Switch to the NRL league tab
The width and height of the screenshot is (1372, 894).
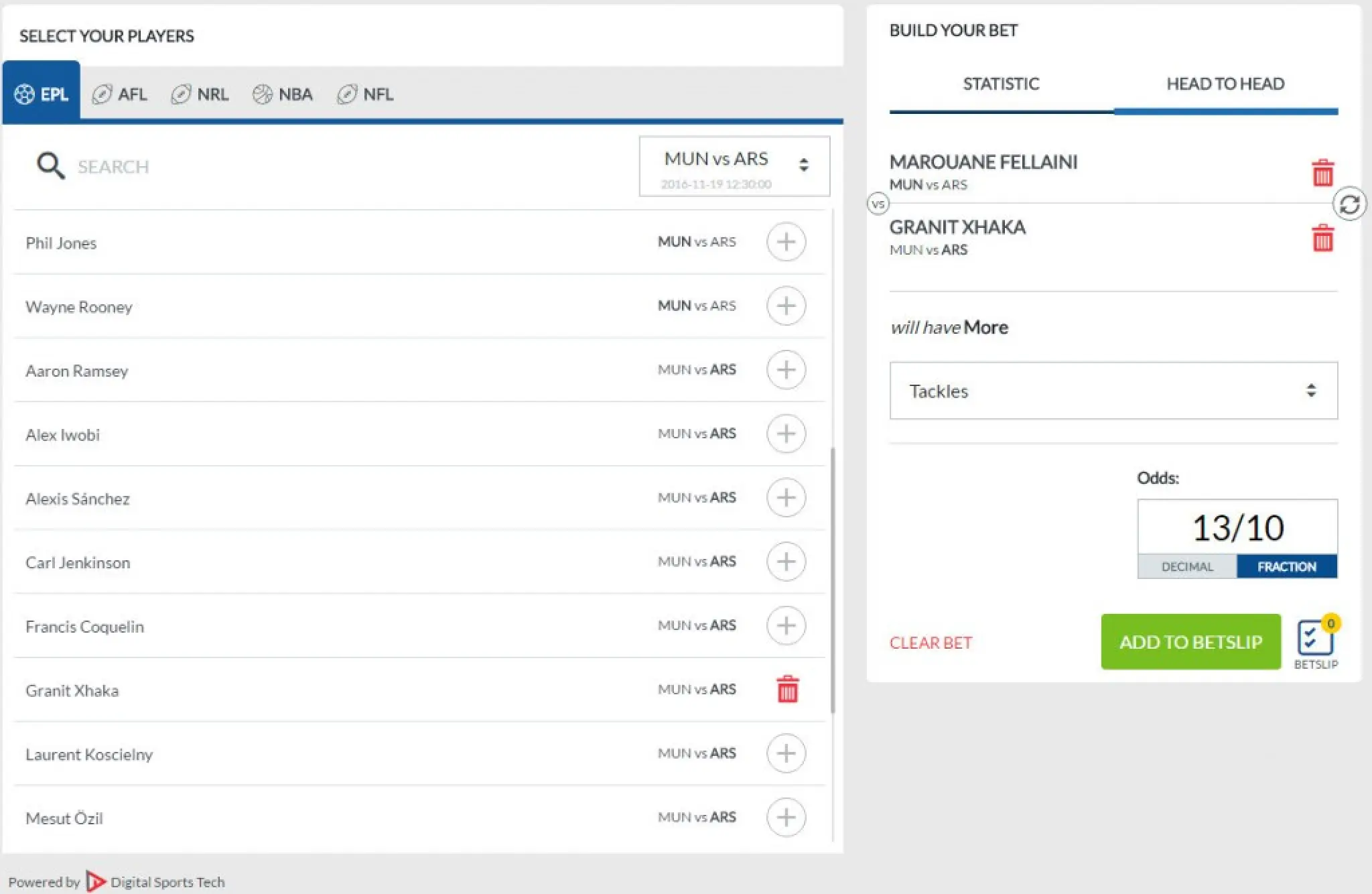pyautogui.click(x=200, y=94)
